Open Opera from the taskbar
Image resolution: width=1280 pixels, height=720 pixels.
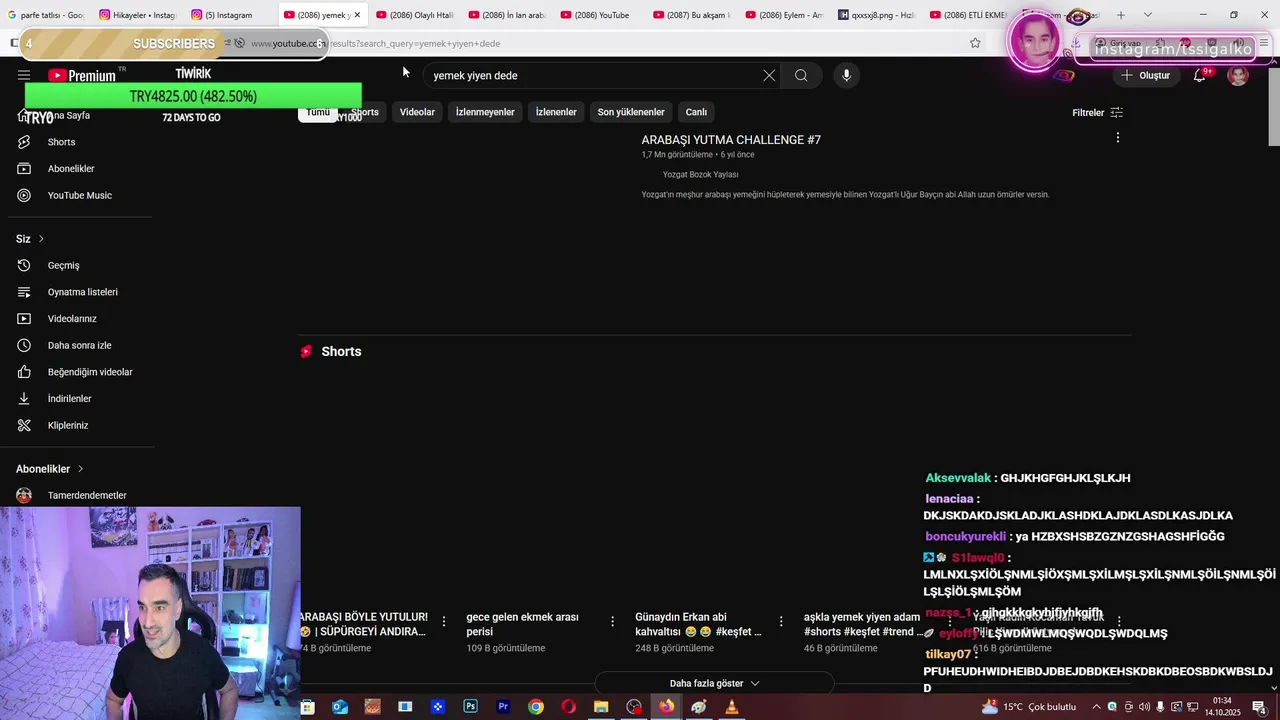(568, 707)
